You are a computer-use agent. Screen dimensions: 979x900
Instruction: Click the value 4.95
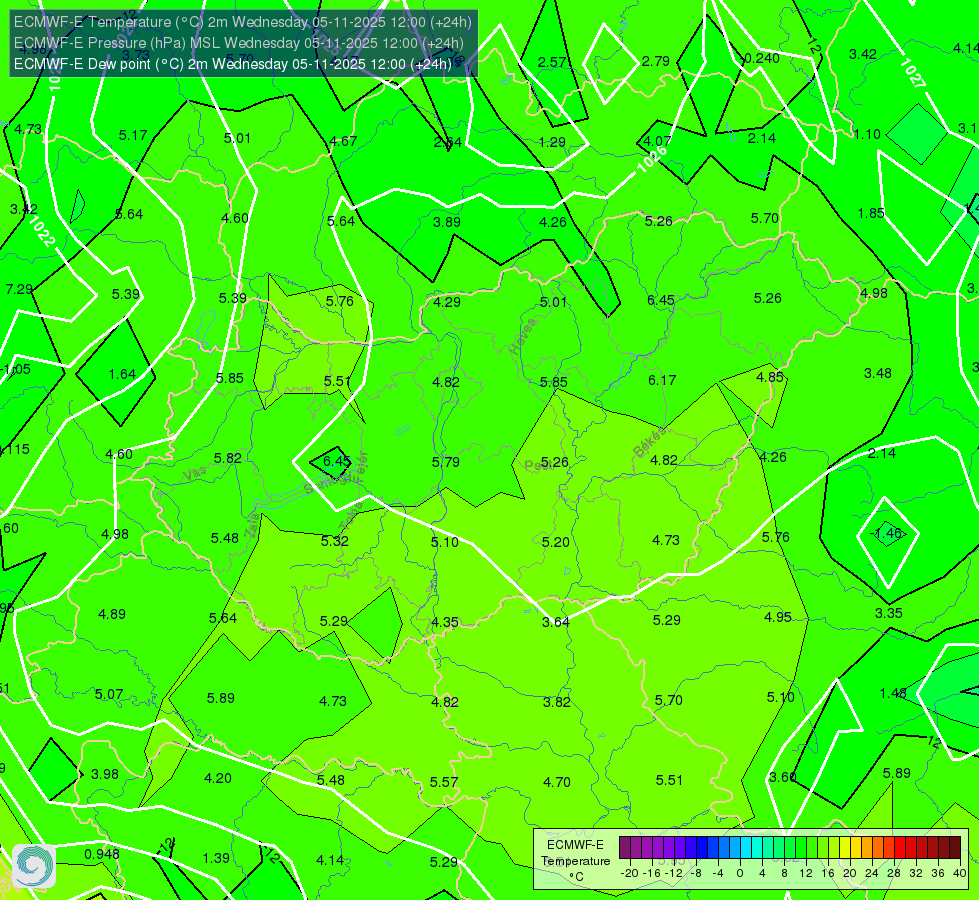778,618
